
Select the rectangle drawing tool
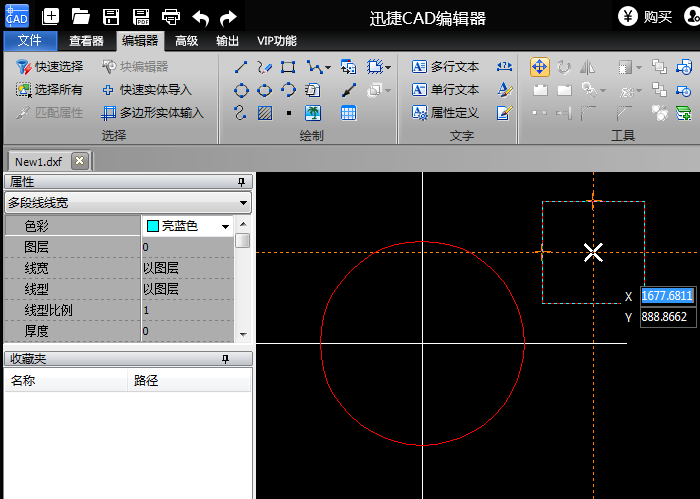[x=288, y=67]
